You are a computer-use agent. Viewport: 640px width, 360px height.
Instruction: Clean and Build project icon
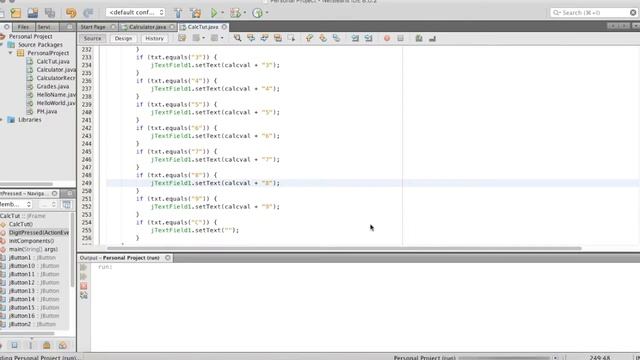click(196, 13)
